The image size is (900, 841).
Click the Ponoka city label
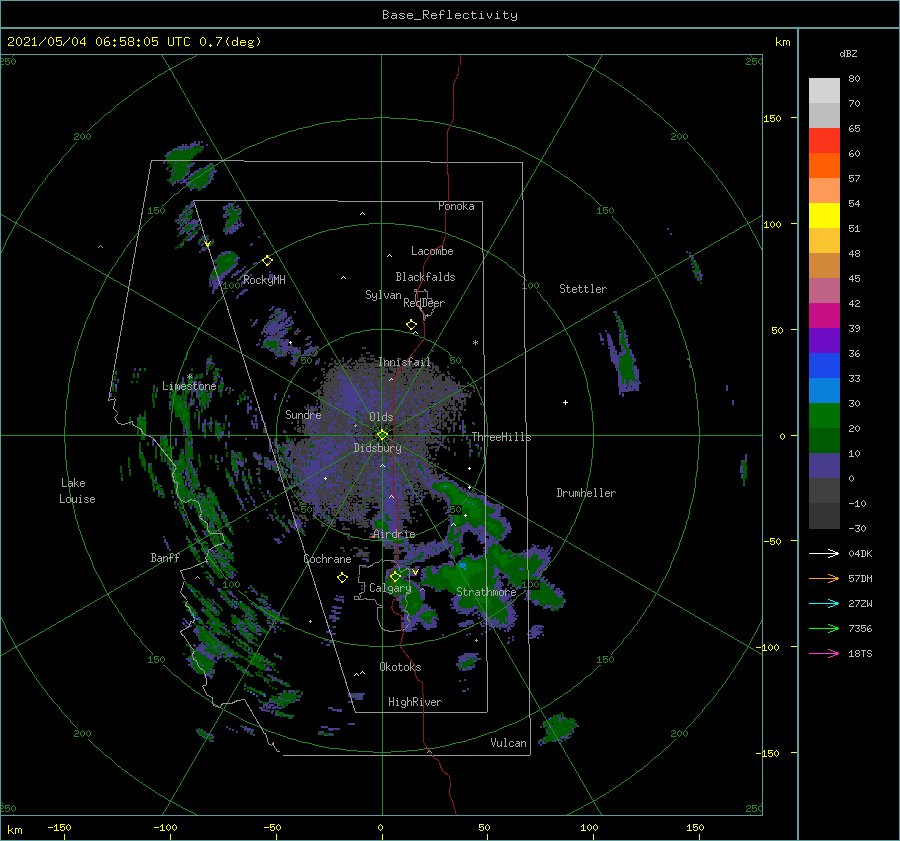456,206
